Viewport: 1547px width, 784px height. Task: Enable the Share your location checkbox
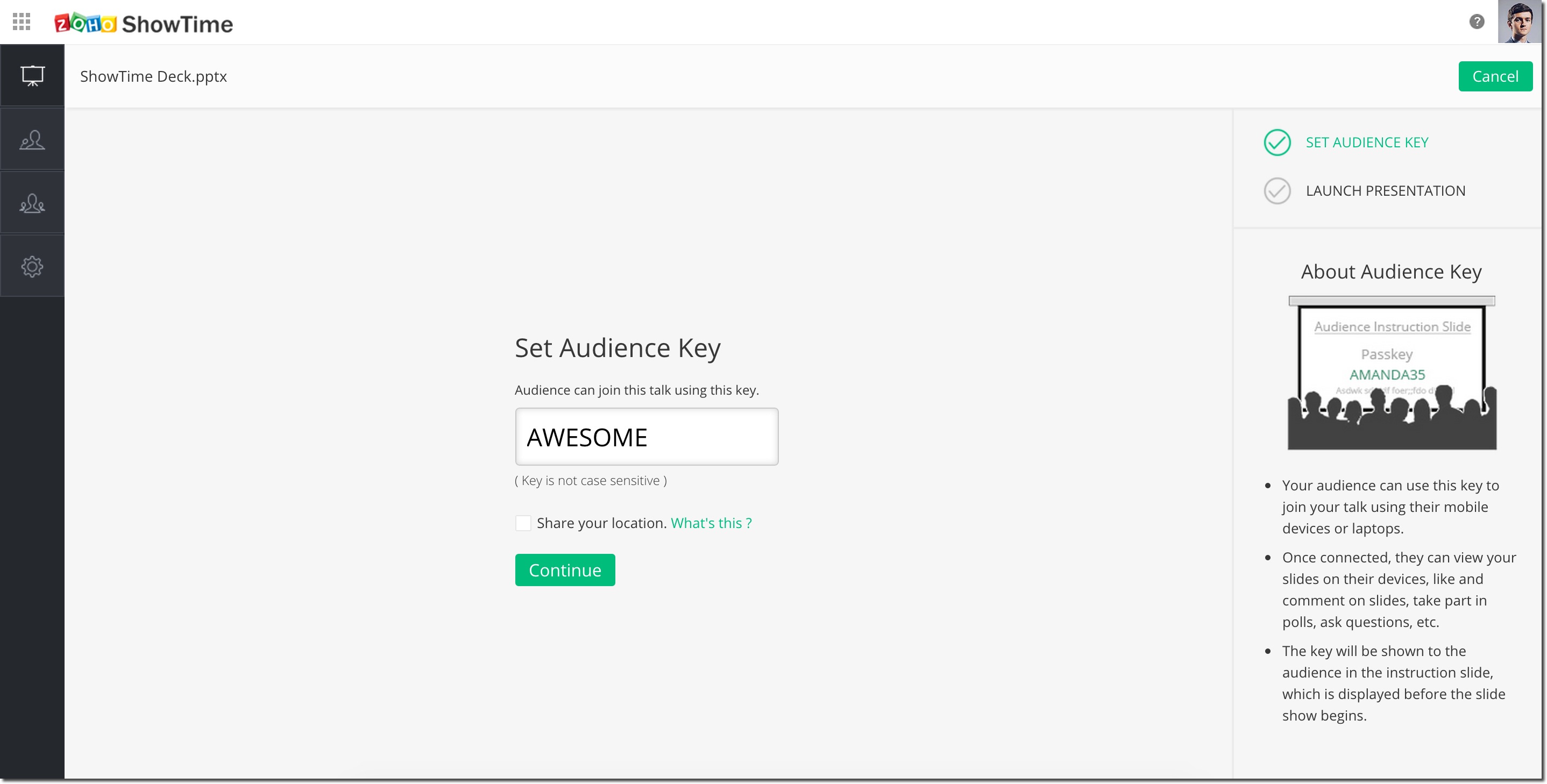[523, 523]
